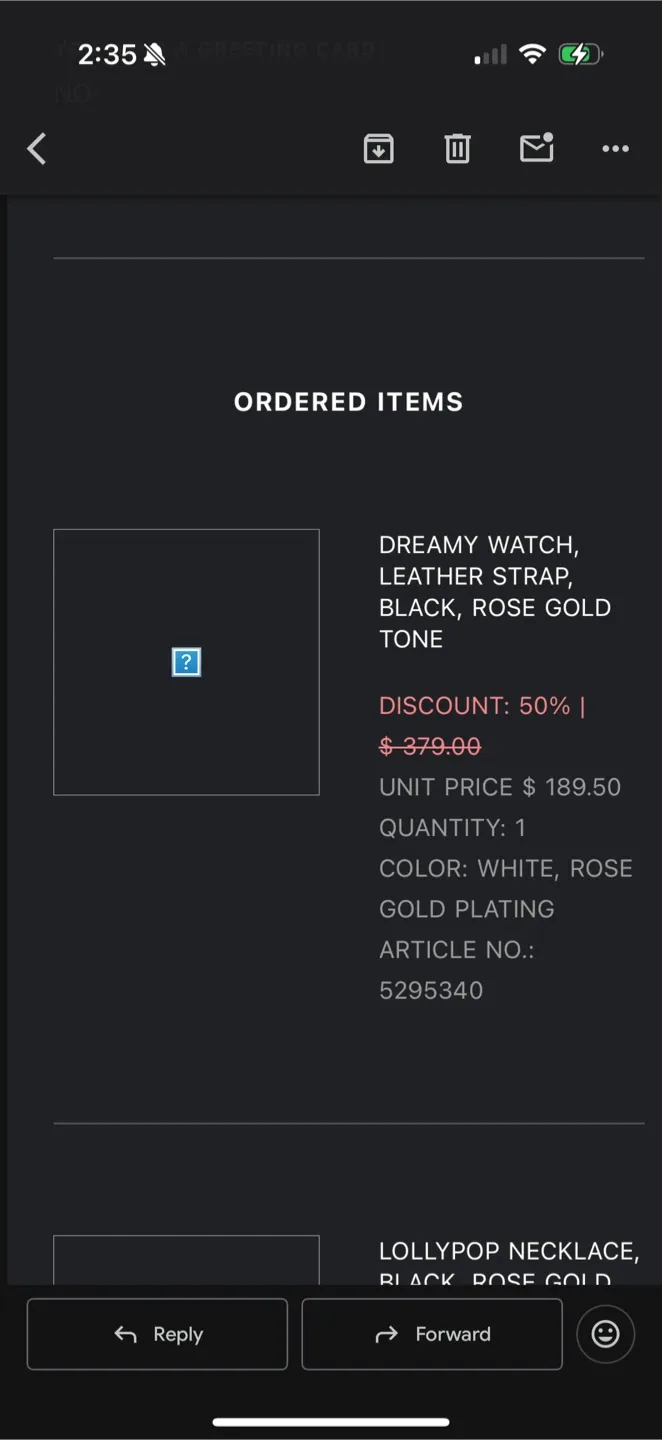Tap the reply arrow icon inside Reply
The height and width of the screenshot is (1440, 662).
(x=124, y=1334)
